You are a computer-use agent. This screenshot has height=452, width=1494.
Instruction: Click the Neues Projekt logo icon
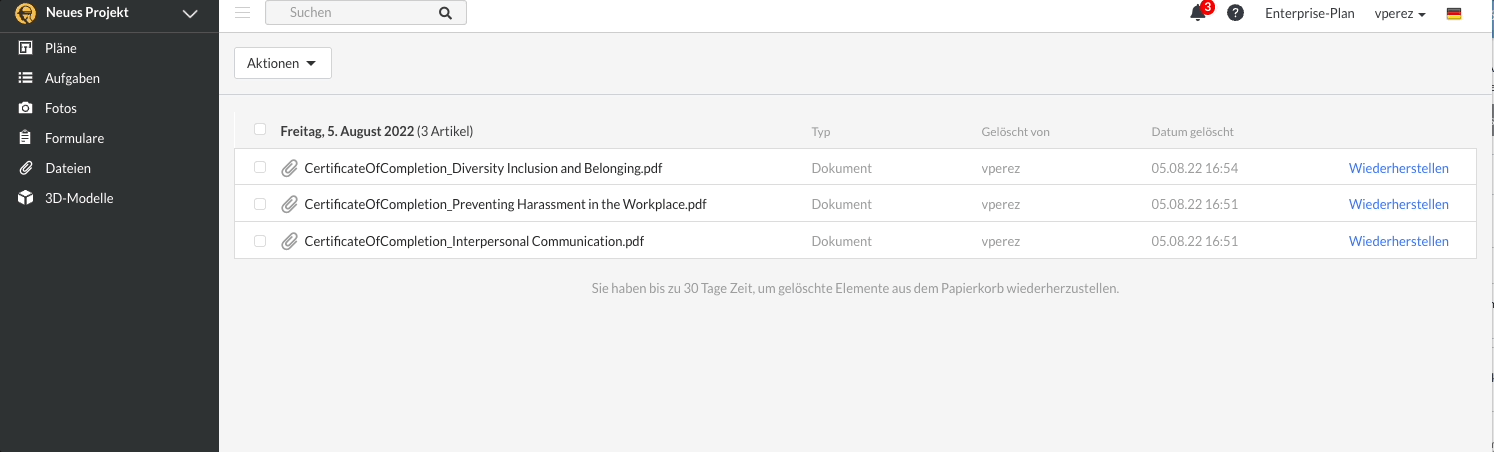pos(25,14)
